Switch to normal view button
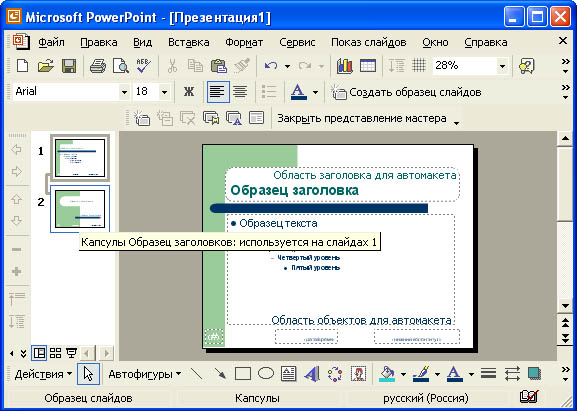577x411 pixels. point(39,353)
